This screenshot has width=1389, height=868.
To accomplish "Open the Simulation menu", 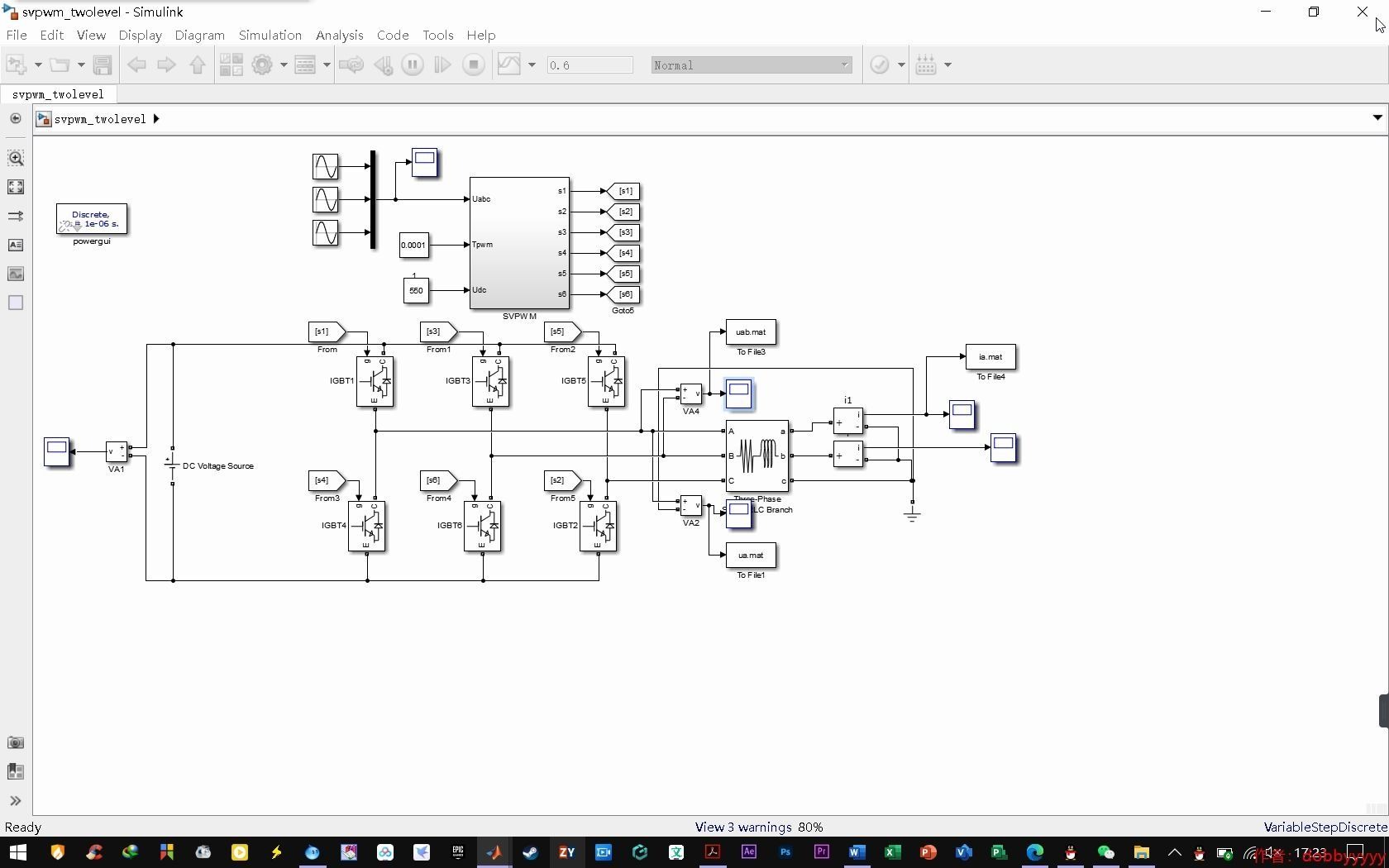I will click(270, 36).
